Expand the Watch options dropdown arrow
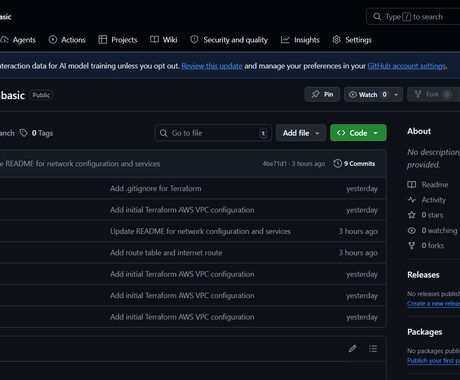This screenshot has height=380, width=460. pyautogui.click(x=396, y=95)
